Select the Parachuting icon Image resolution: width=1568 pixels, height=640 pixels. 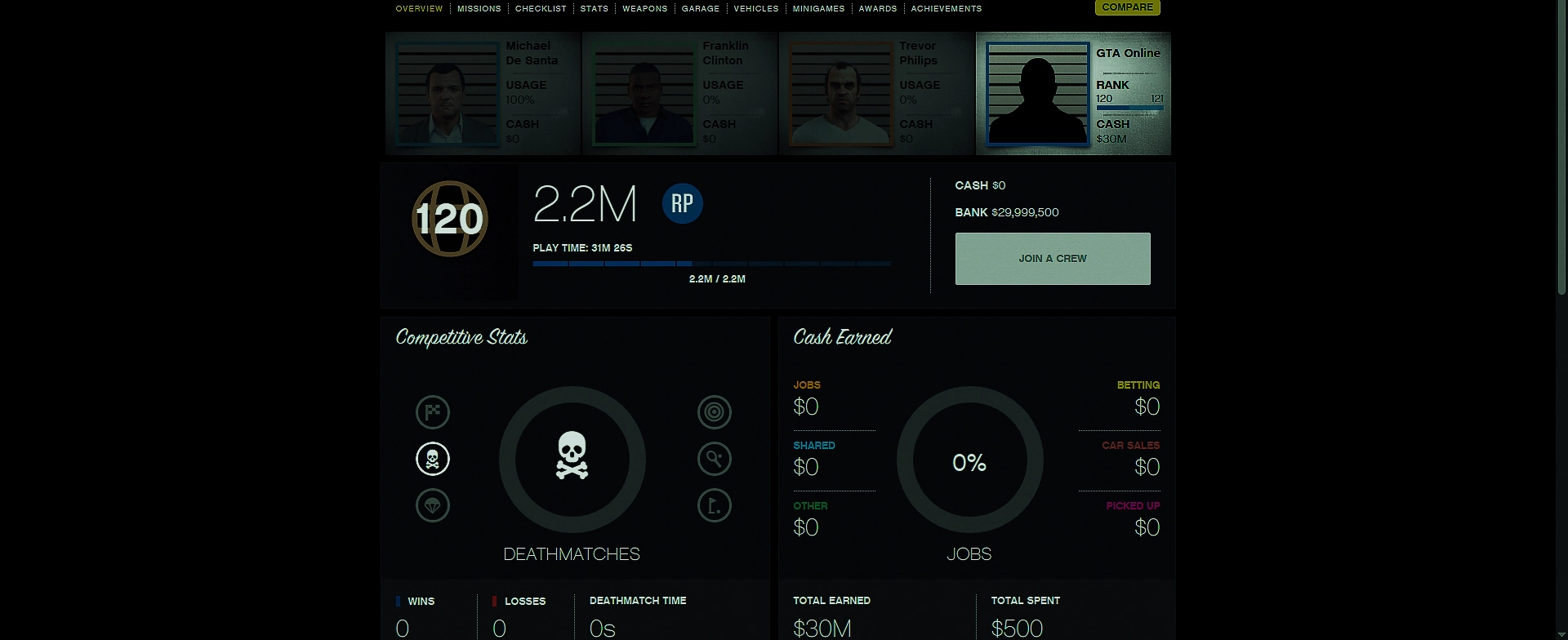point(433,505)
